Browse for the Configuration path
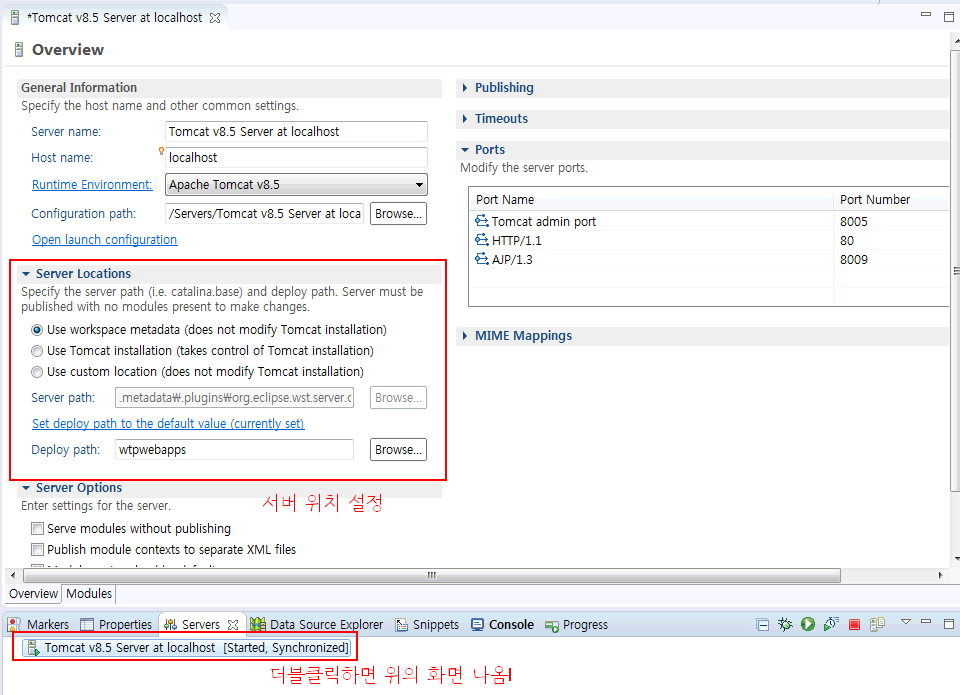 pos(398,214)
